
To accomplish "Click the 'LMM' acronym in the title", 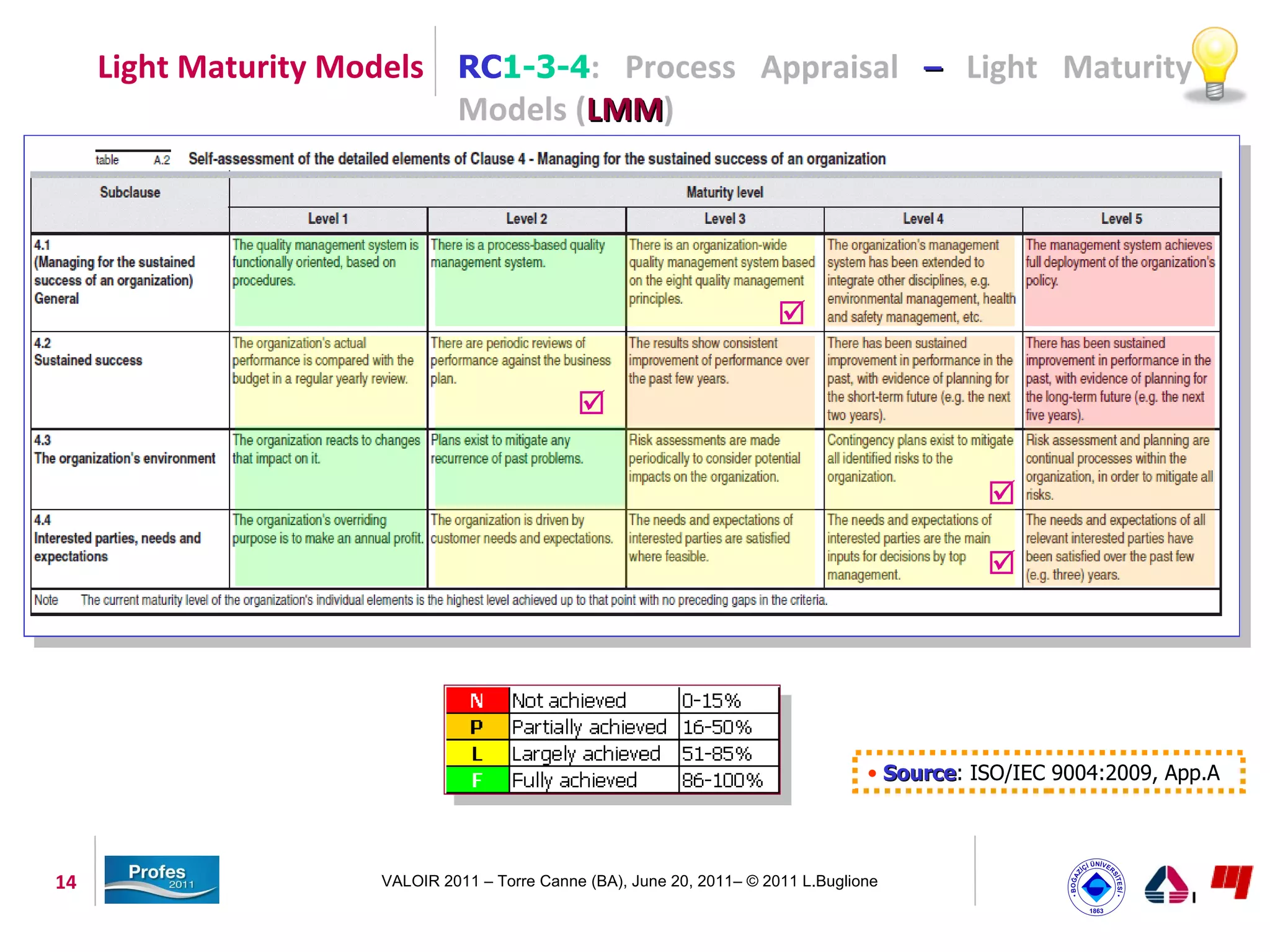I will tap(625, 110).
